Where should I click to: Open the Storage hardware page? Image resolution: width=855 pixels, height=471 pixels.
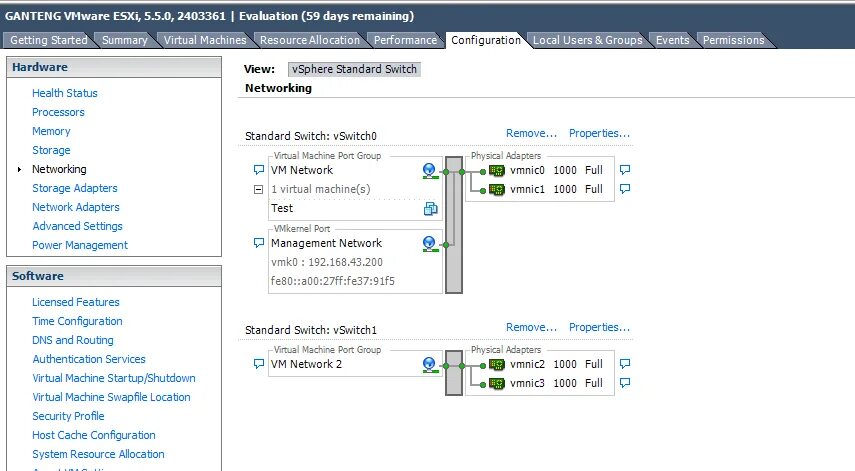[x=51, y=150]
